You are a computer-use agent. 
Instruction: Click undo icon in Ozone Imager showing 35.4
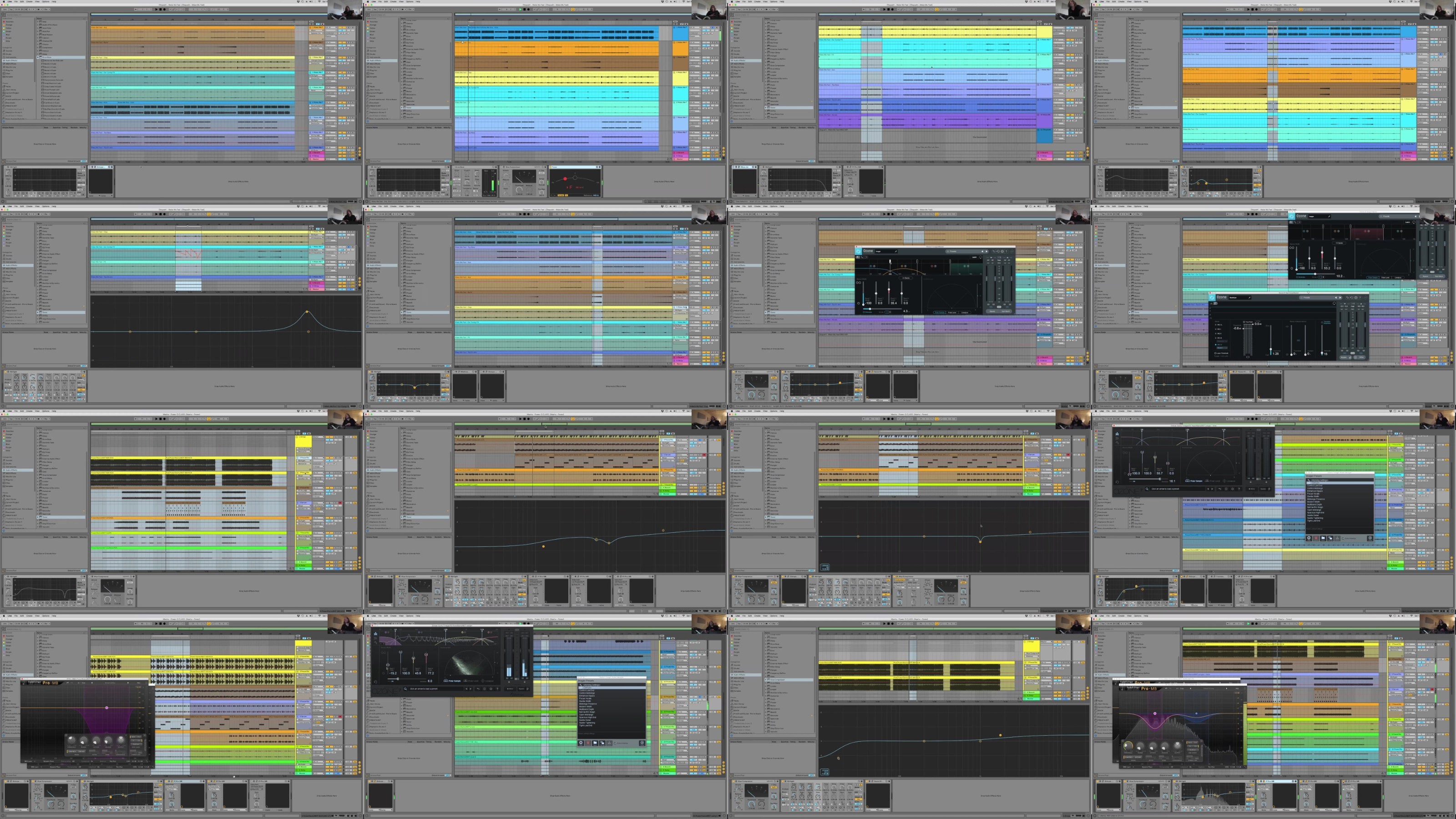994,252
